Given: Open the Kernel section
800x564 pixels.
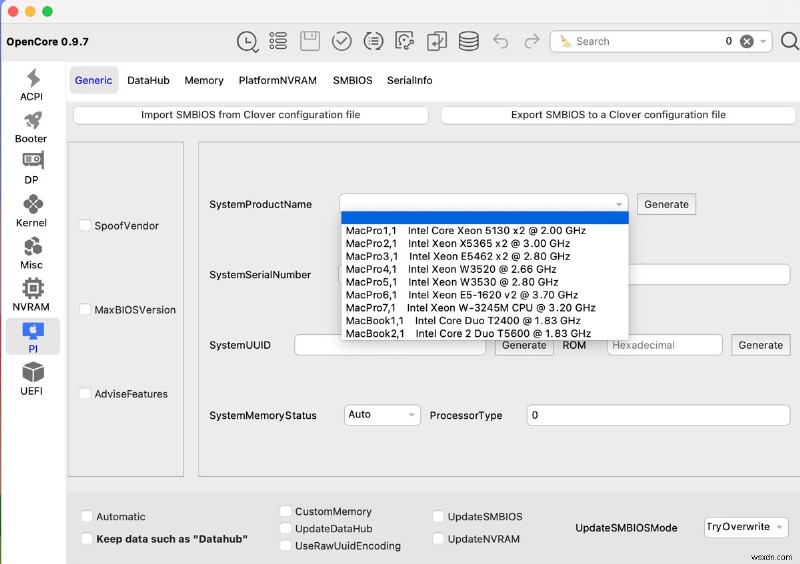Looking at the screenshot, I should (32, 211).
